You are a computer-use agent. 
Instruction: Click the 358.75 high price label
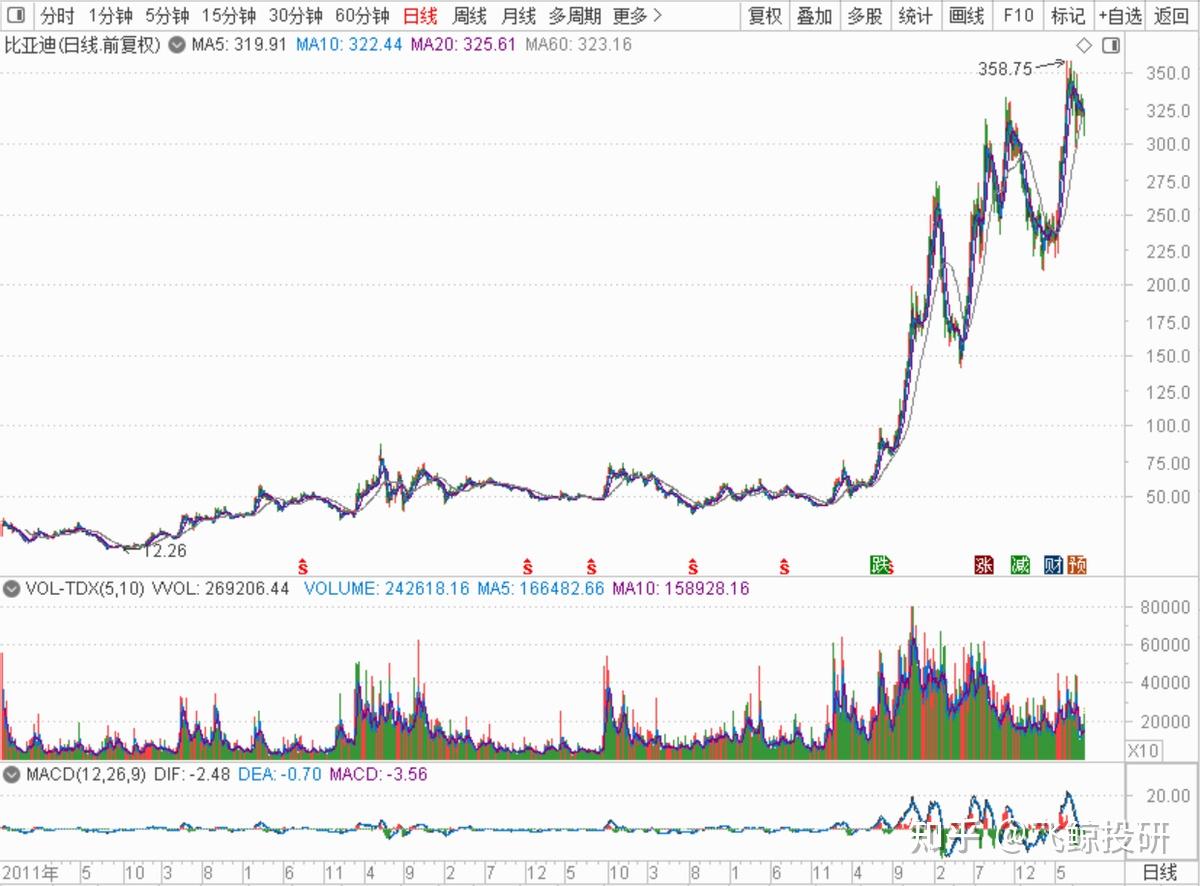[1005, 69]
